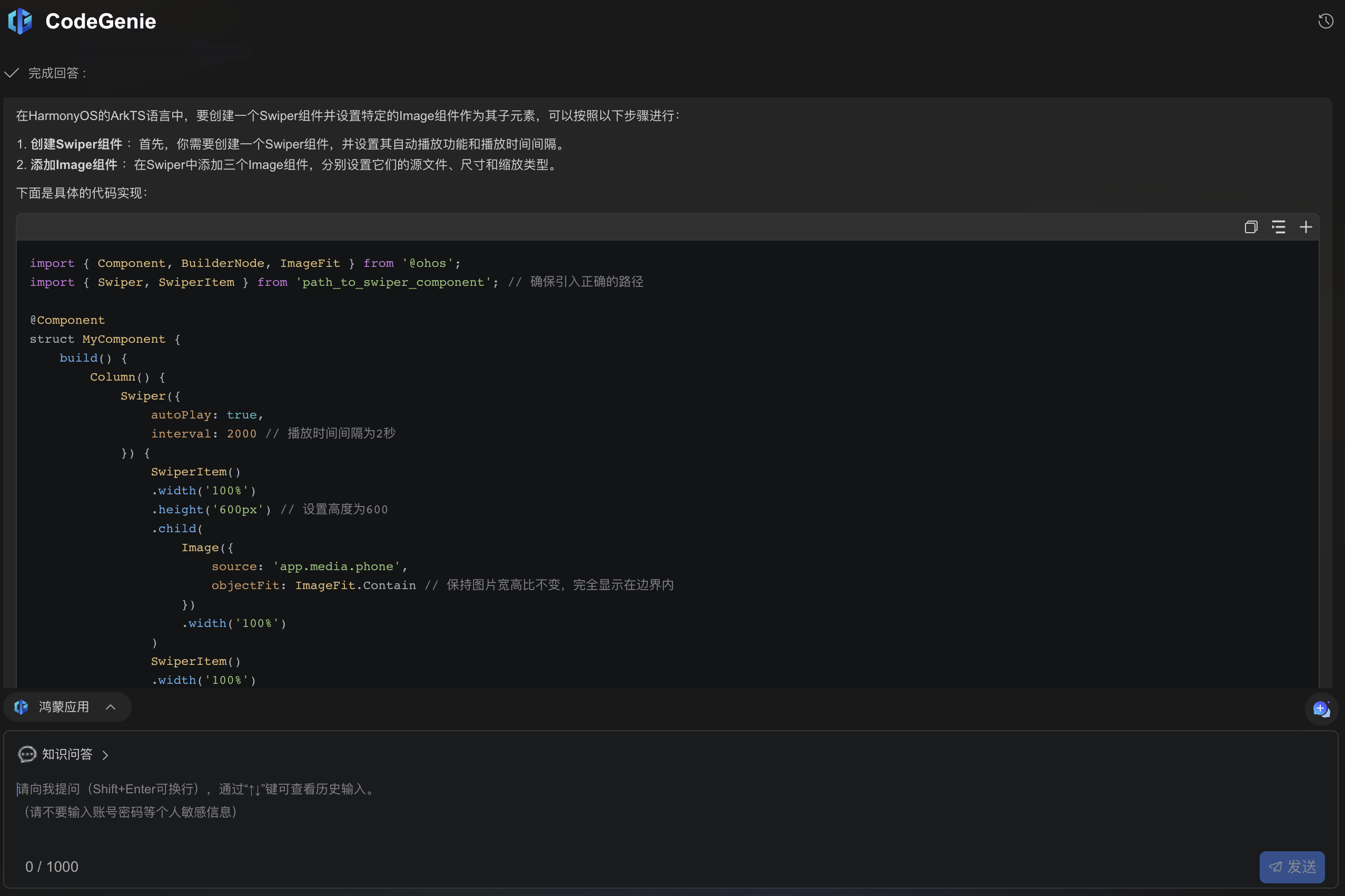Screen dimensions: 1345x896
Task: Select the 知识问答 mode label
Action: (67, 754)
